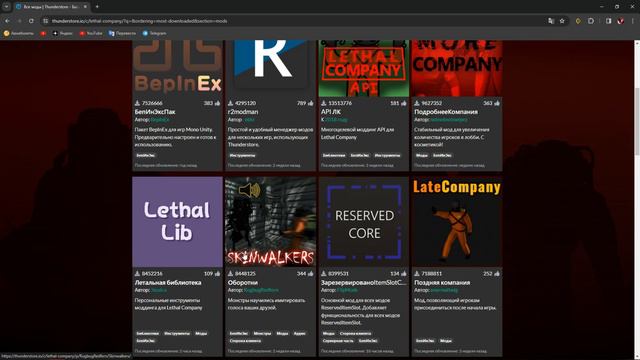
Task: Click thumbs-up icon on r2modman card
Action: click(311, 103)
